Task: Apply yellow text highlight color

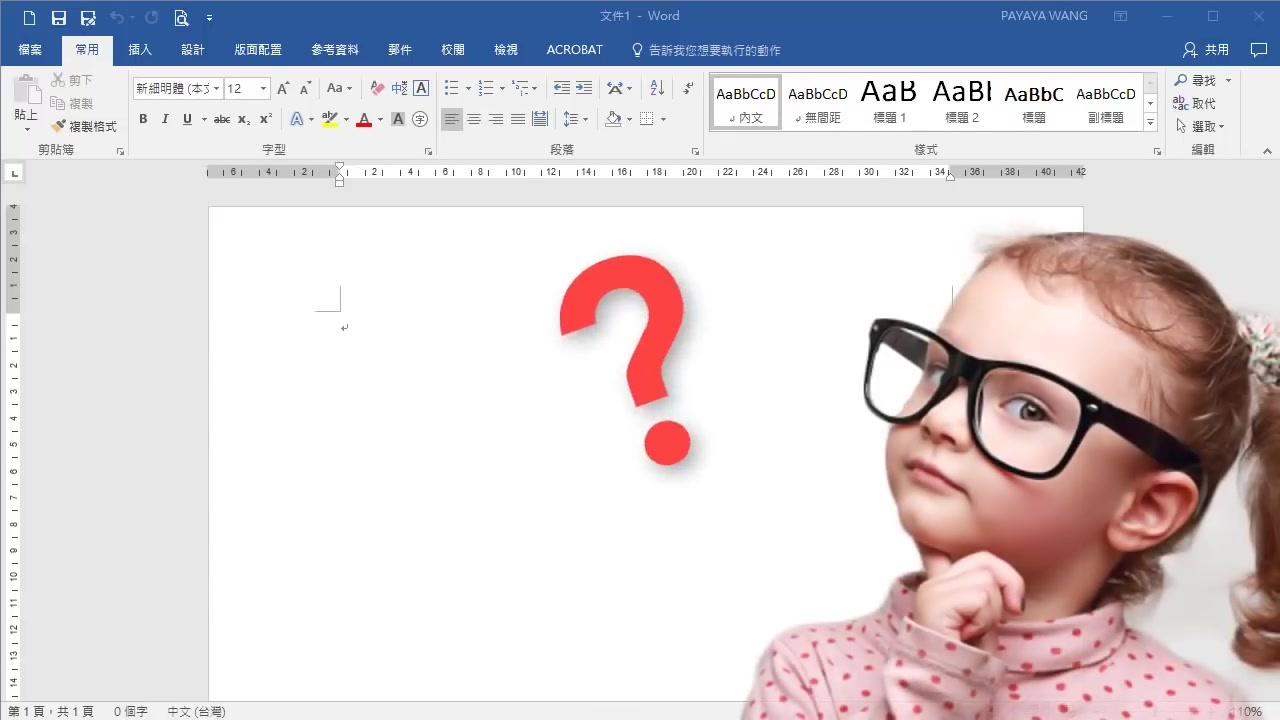Action: click(x=329, y=119)
